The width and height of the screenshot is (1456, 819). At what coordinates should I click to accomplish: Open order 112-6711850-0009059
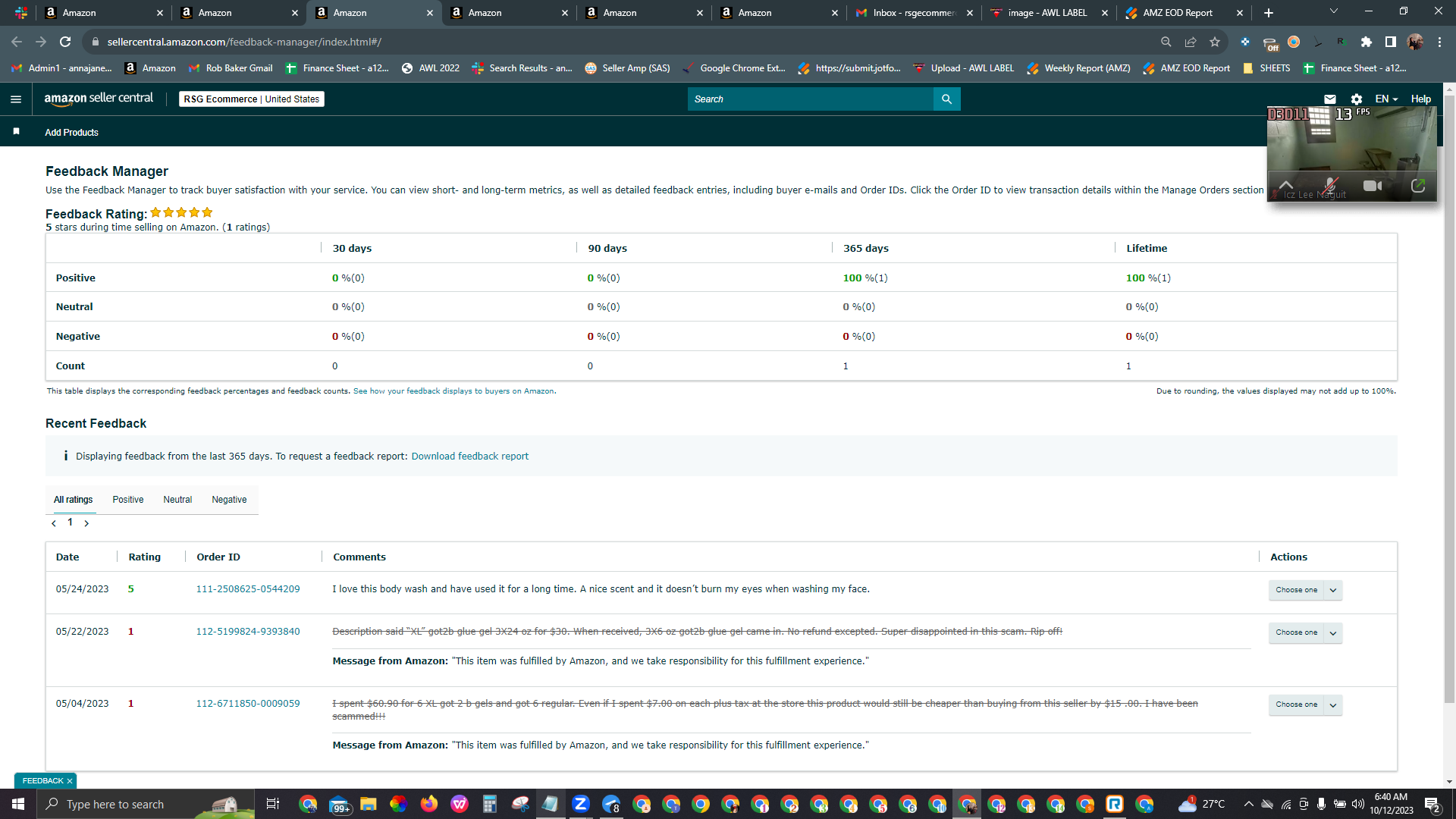(248, 704)
